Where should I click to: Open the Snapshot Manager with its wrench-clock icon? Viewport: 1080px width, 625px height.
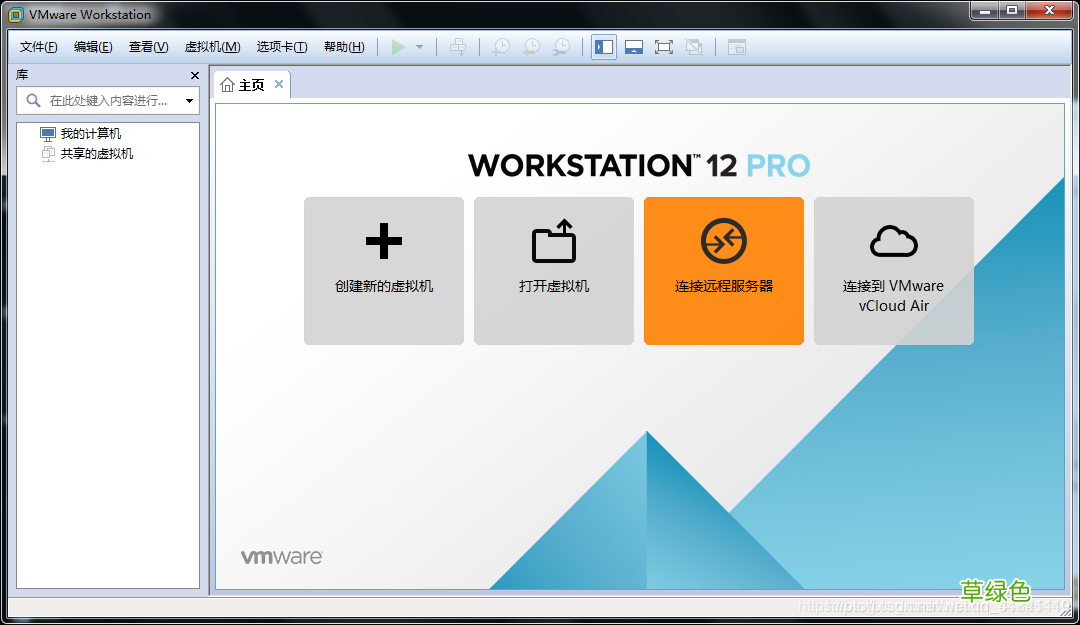(x=561, y=46)
